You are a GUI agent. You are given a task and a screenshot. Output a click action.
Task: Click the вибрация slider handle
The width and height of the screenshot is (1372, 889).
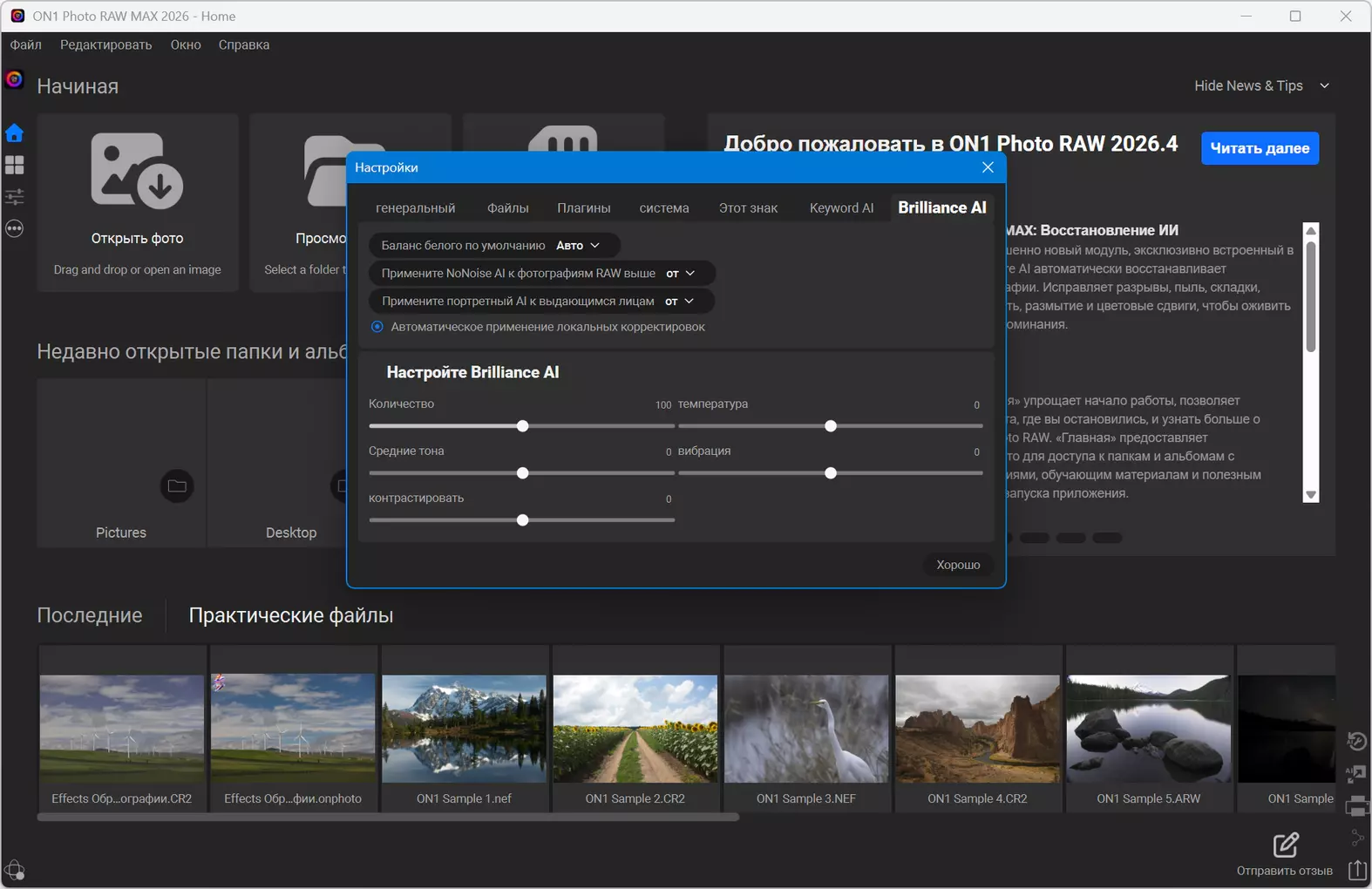tap(831, 473)
